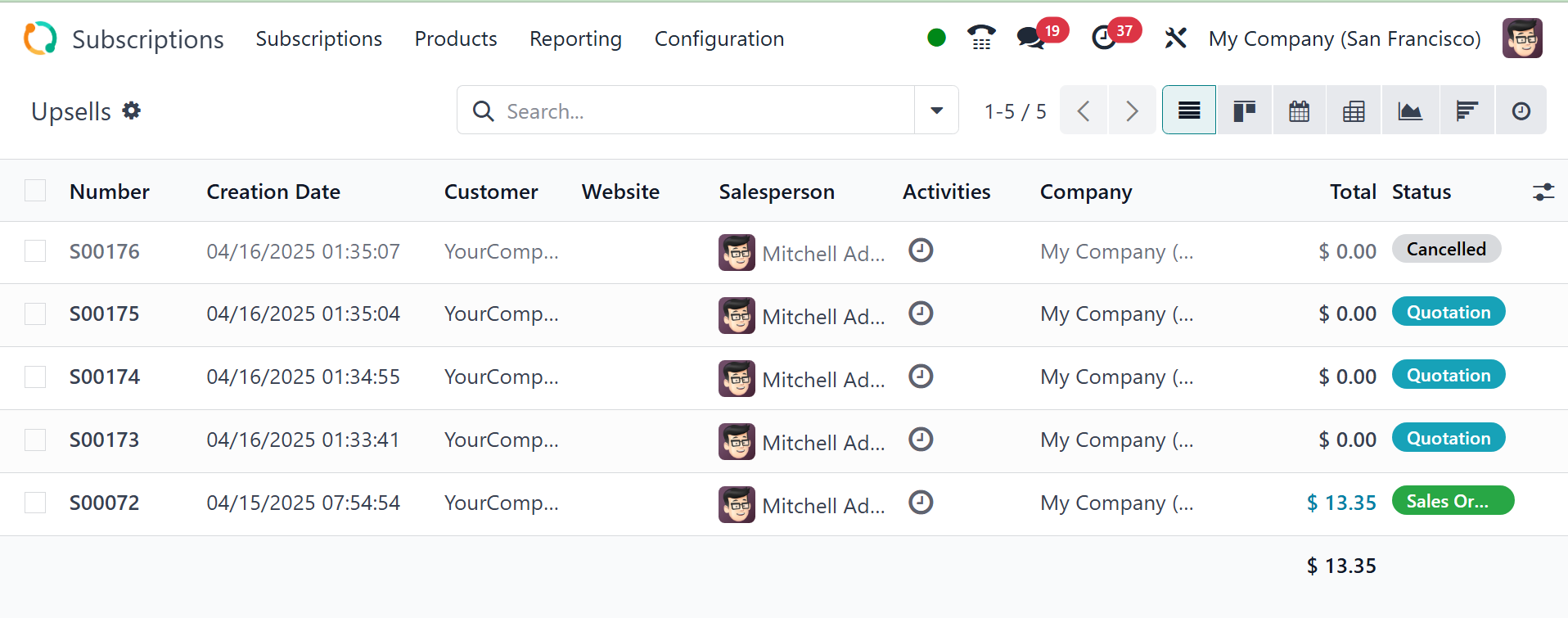Image resolution: width=1568 pixels, height=618 pixels.
Task: Switch to Kanban view
Action: [x=1244, y=111]
